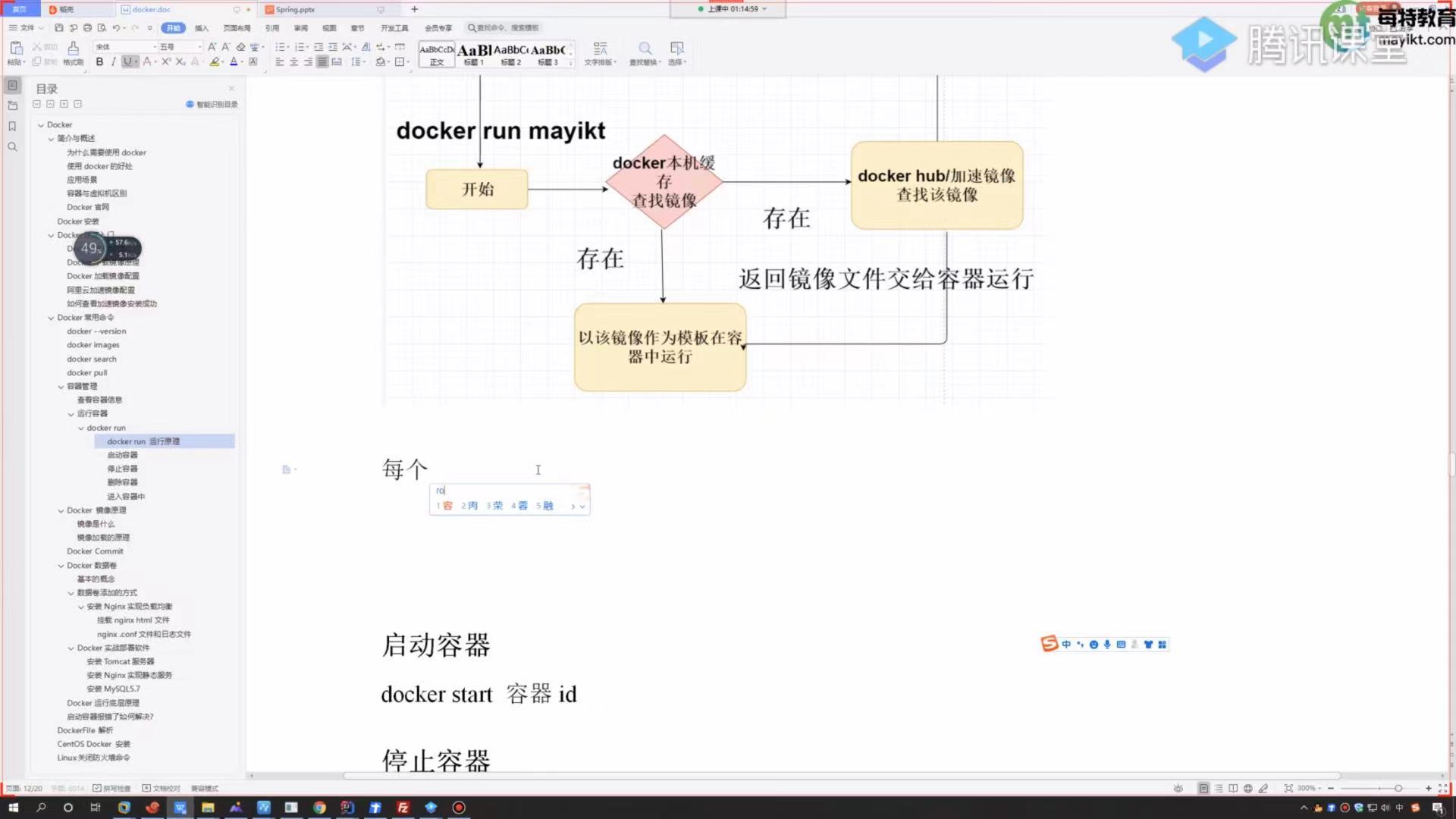Open Chrome from the Windows taskbar
Screen dimensions: 1456x819
[x=319, y=808]
